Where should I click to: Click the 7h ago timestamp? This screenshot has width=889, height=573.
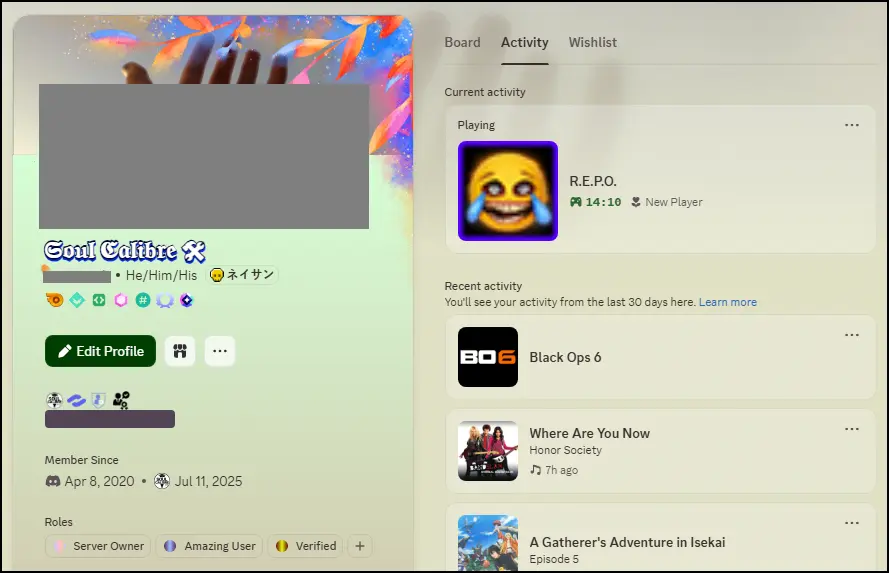pyautogui.click(x=561, y=470)
